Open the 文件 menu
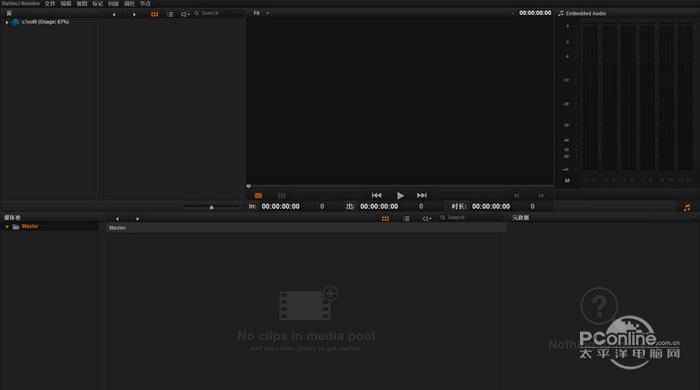Screen dimensions: 700x390 click(50, 4)
